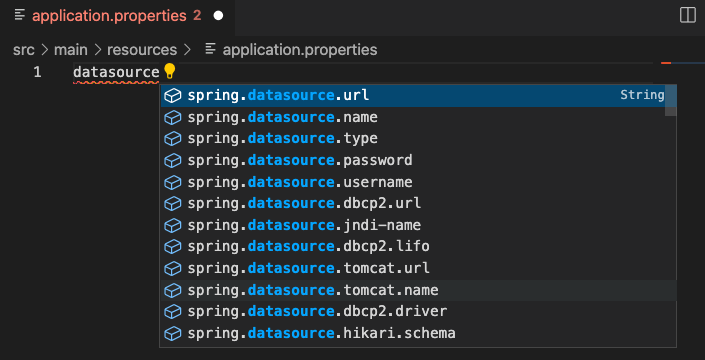705x360 pixels.
Task: Open the src breadcrumb folder
Action: point(24,49)
